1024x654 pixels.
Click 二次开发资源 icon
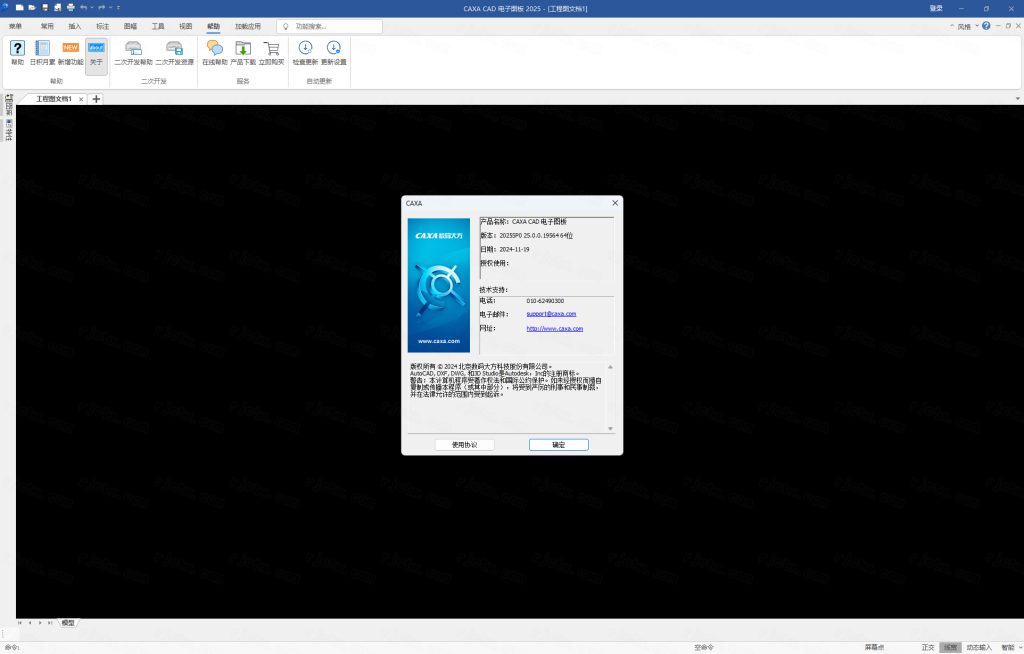pos(174,48)
